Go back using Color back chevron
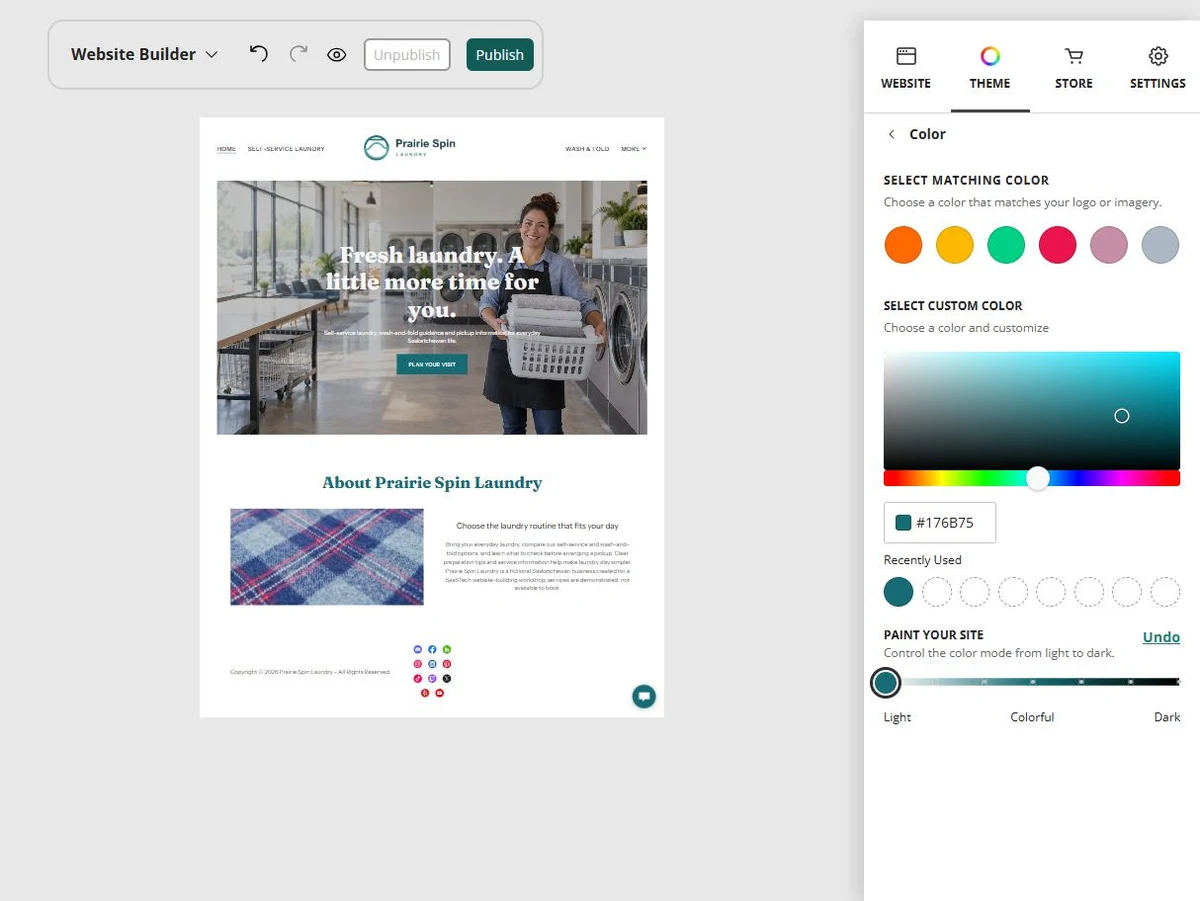Viewport: 1200px width, 901px height. click(892, 134)
